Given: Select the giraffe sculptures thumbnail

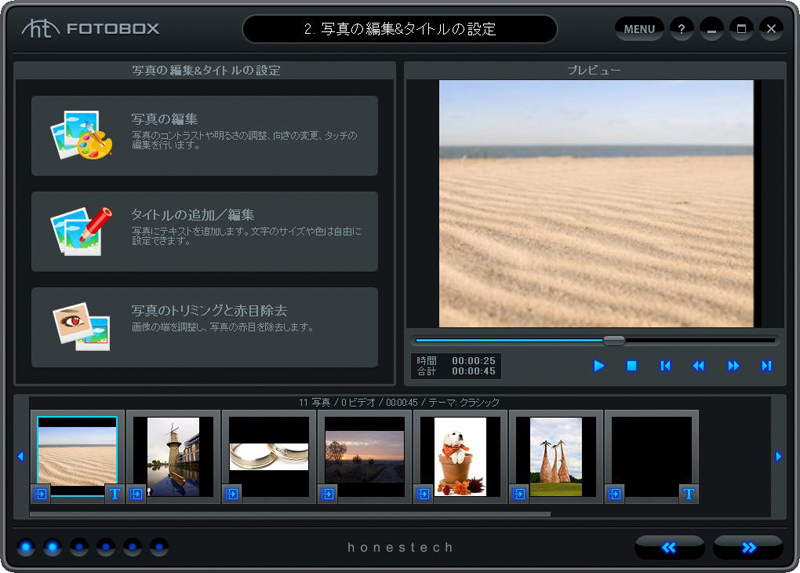Looking at the screenshot, I should coord(556,457).
